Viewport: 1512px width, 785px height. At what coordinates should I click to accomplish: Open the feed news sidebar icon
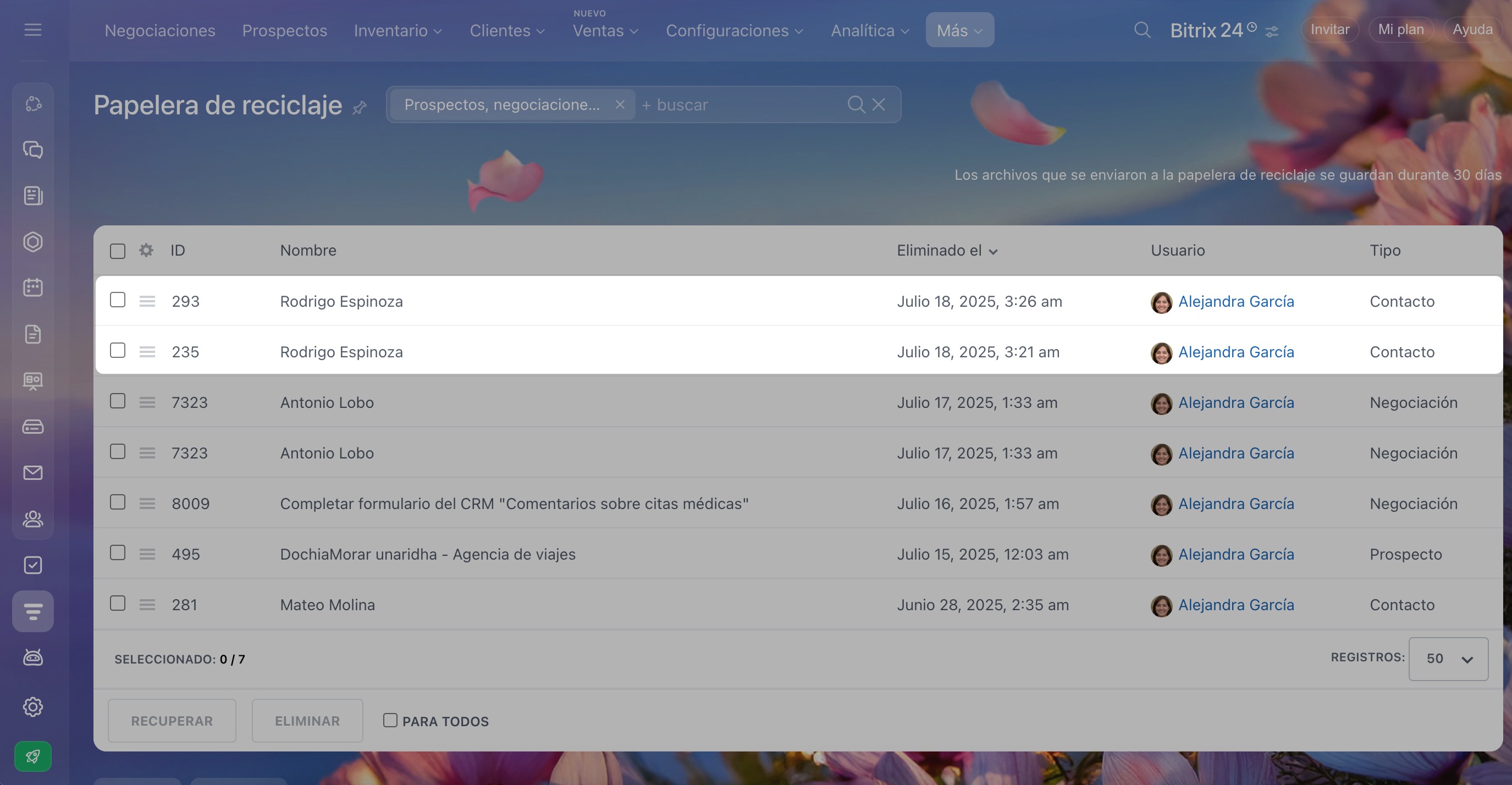coord(33,195)
